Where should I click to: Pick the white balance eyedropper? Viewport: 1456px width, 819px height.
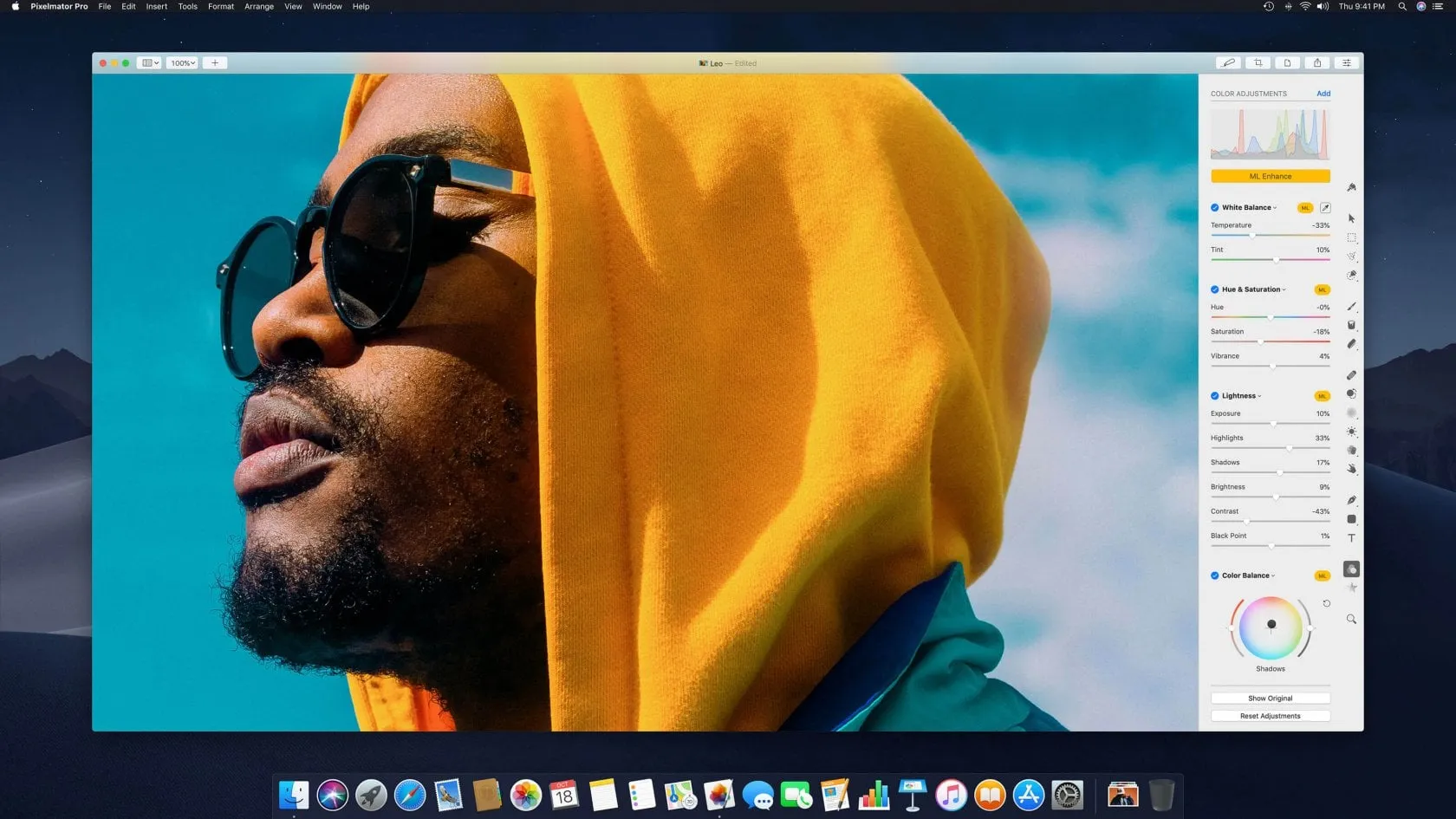click(x=1324, y=208)
